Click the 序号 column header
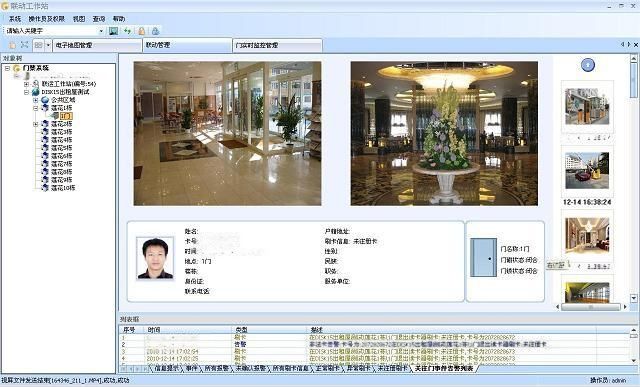Image resolution: width=640 pixels, height=387 pixels. [x=133, y=329]
